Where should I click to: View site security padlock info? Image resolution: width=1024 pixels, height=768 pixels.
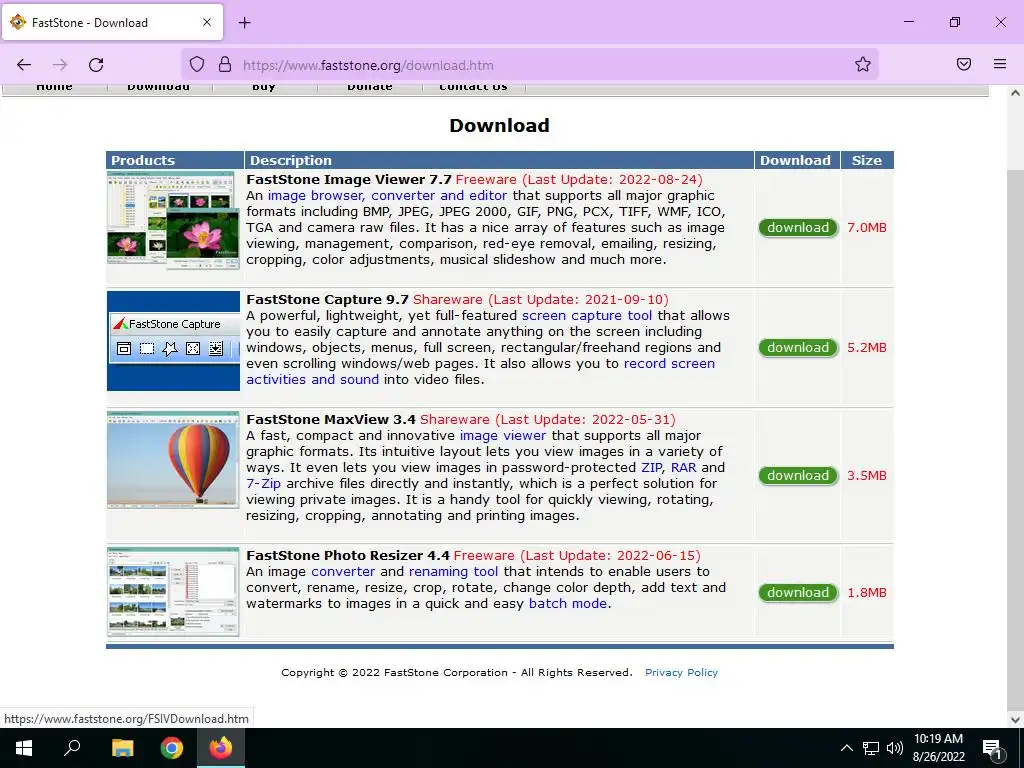pos(225,64)
